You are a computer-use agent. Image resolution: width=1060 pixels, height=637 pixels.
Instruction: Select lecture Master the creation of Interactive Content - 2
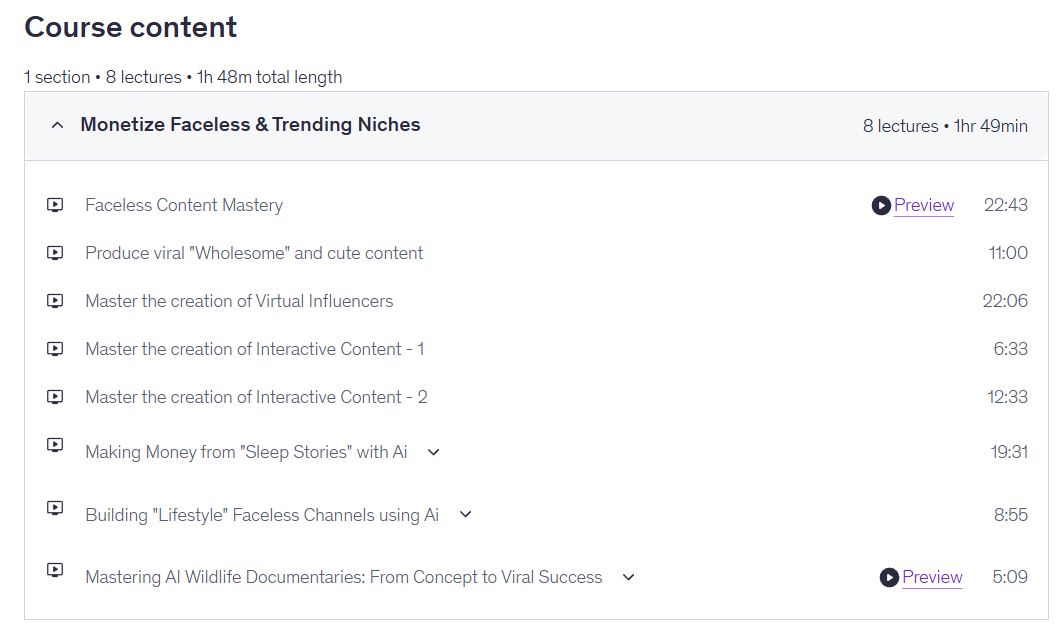coord(256,397)
